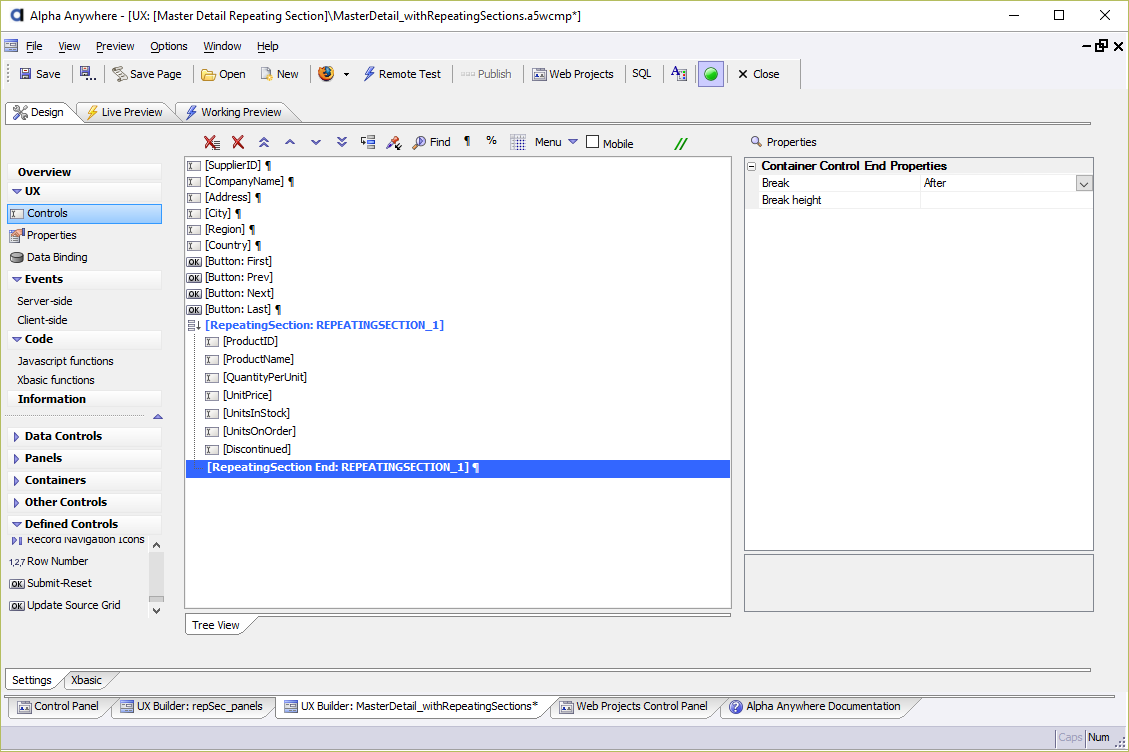
Task: Open the File menu
Action: 34,46
